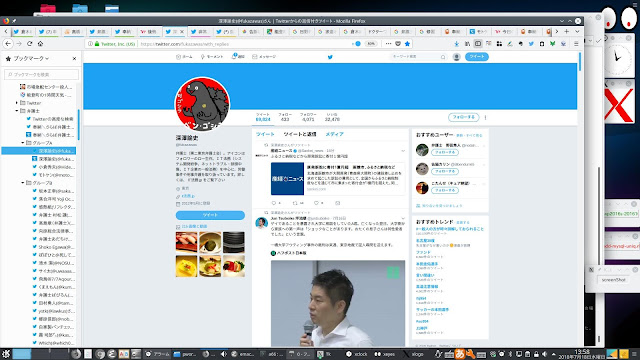The image size is (640, 360).
Task: Like the 産経ニュース tweet heart icon
Action: (316, 203)
